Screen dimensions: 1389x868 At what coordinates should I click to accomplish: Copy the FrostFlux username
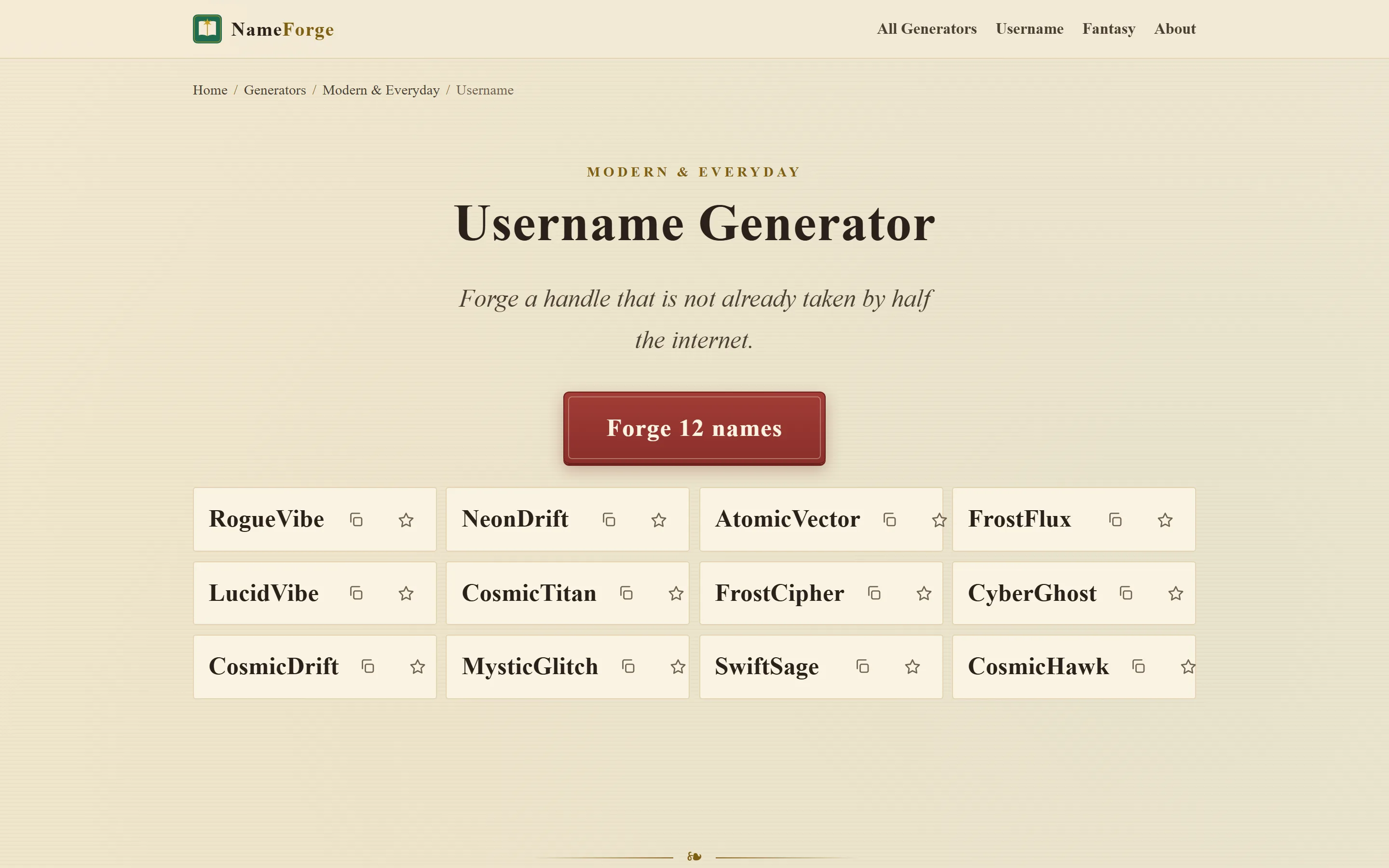pos(1115,520)
